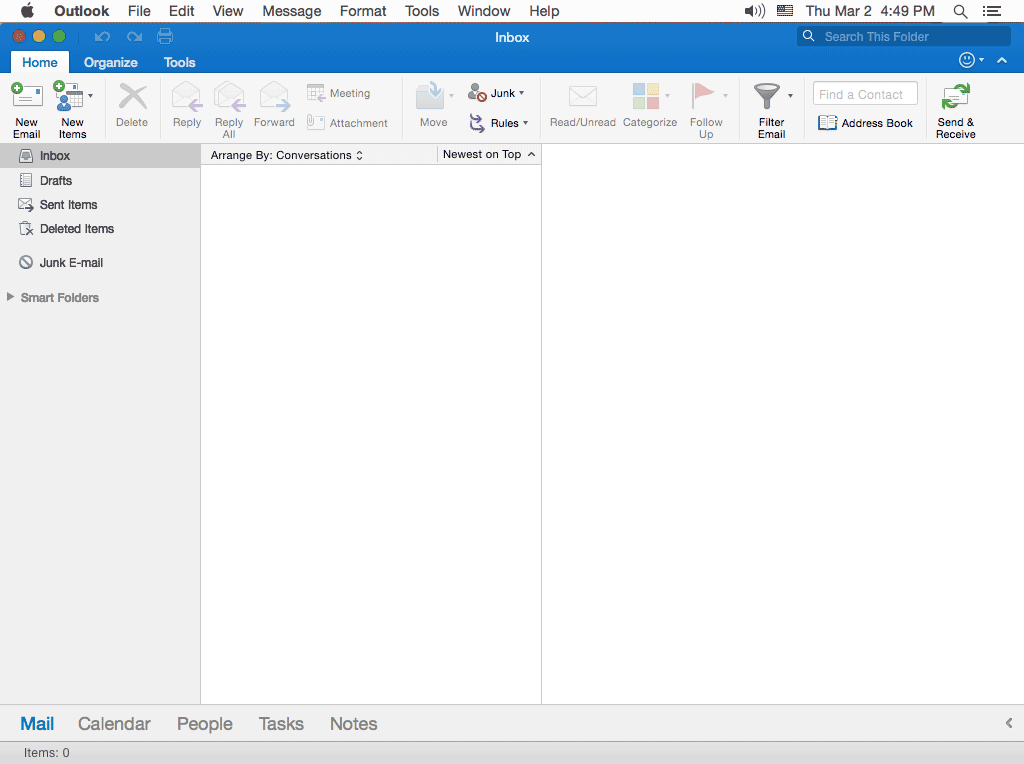Switch to the Home ribbon tab
Viewport: 1024px width, 764px height.
click(x=40, y=62)
